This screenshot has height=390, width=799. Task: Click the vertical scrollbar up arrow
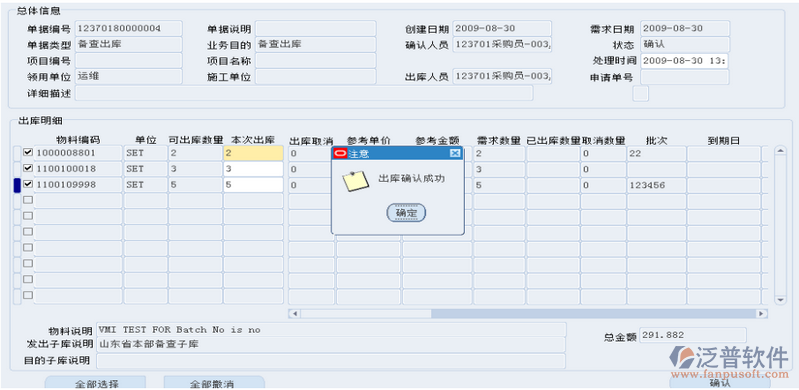click(x=780, y=150)
